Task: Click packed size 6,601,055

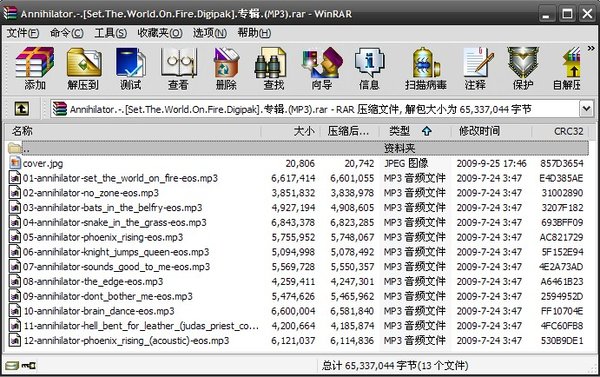Action: 352,178
